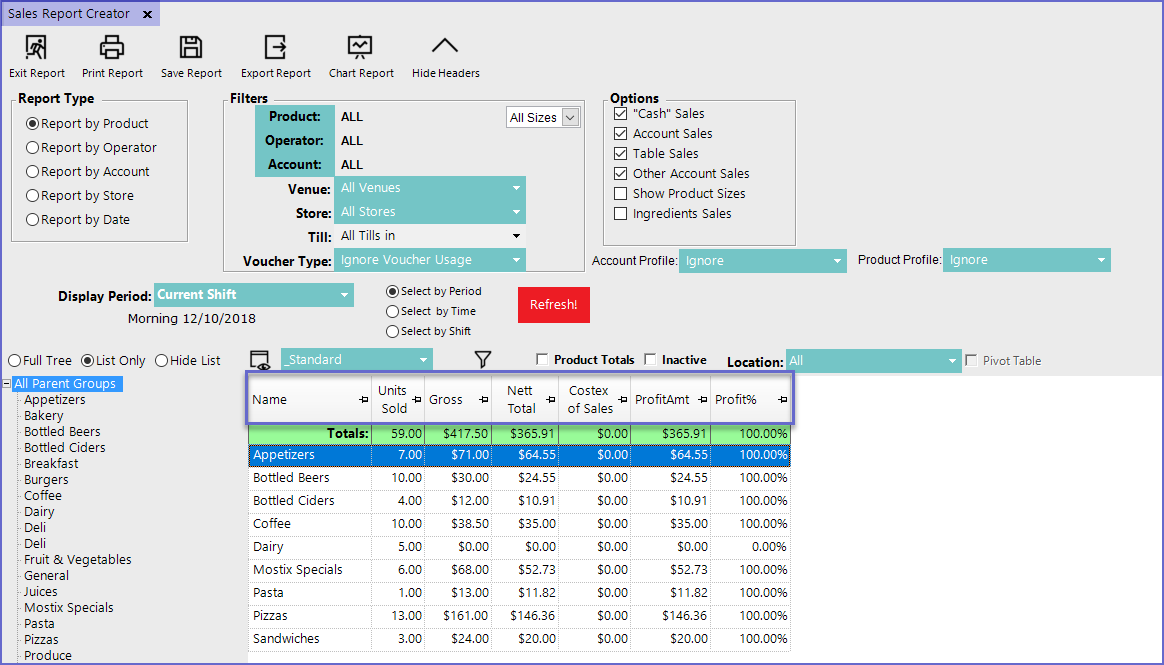The image size is (1164, 665).
Task: Switch to the Sales Report Creator tab
Action: [69, 14]
